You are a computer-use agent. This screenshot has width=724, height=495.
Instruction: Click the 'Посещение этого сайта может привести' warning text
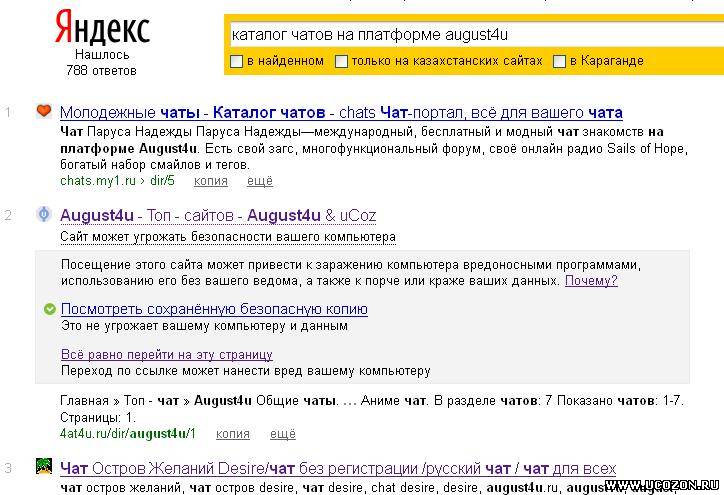(351, 272)
